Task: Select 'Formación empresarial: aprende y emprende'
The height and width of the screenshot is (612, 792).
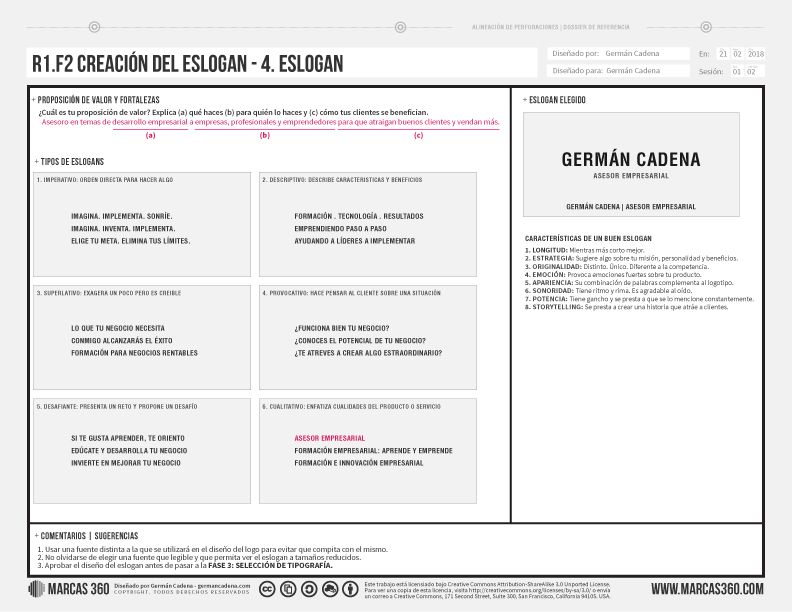Action: point(374,450)
